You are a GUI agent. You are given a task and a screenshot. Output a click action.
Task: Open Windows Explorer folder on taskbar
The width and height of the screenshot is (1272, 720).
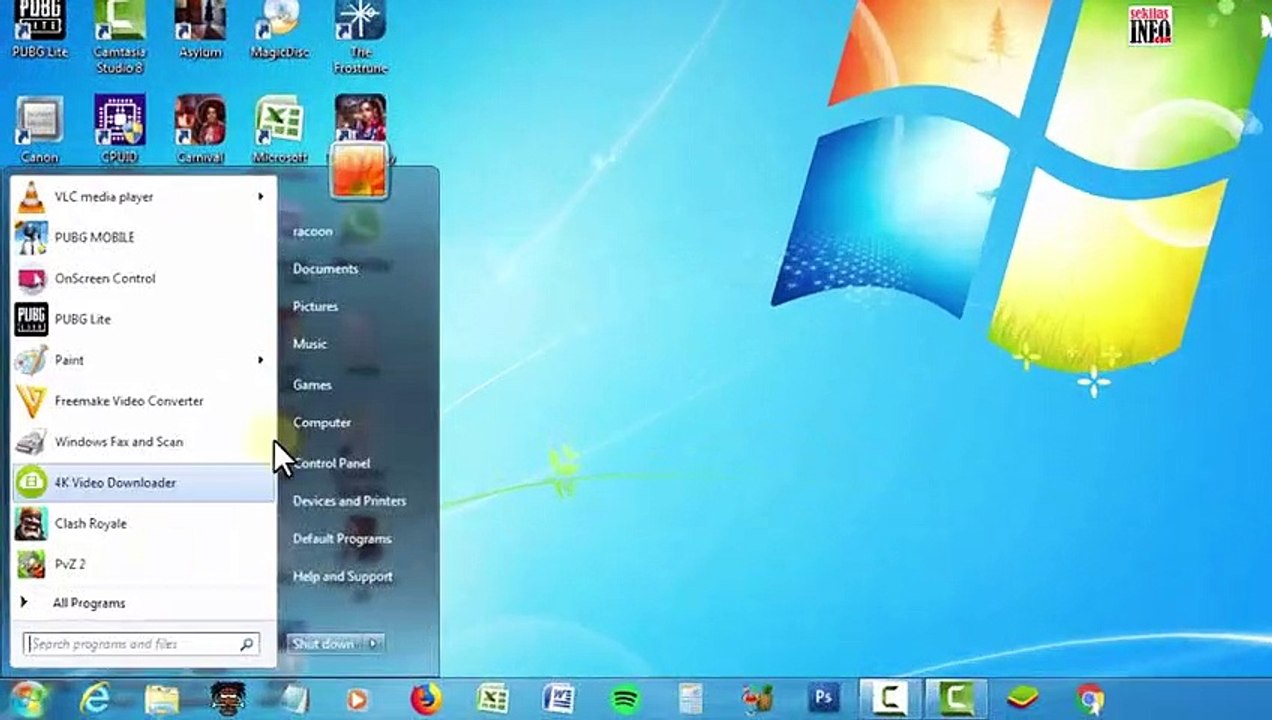click(162, 699)
